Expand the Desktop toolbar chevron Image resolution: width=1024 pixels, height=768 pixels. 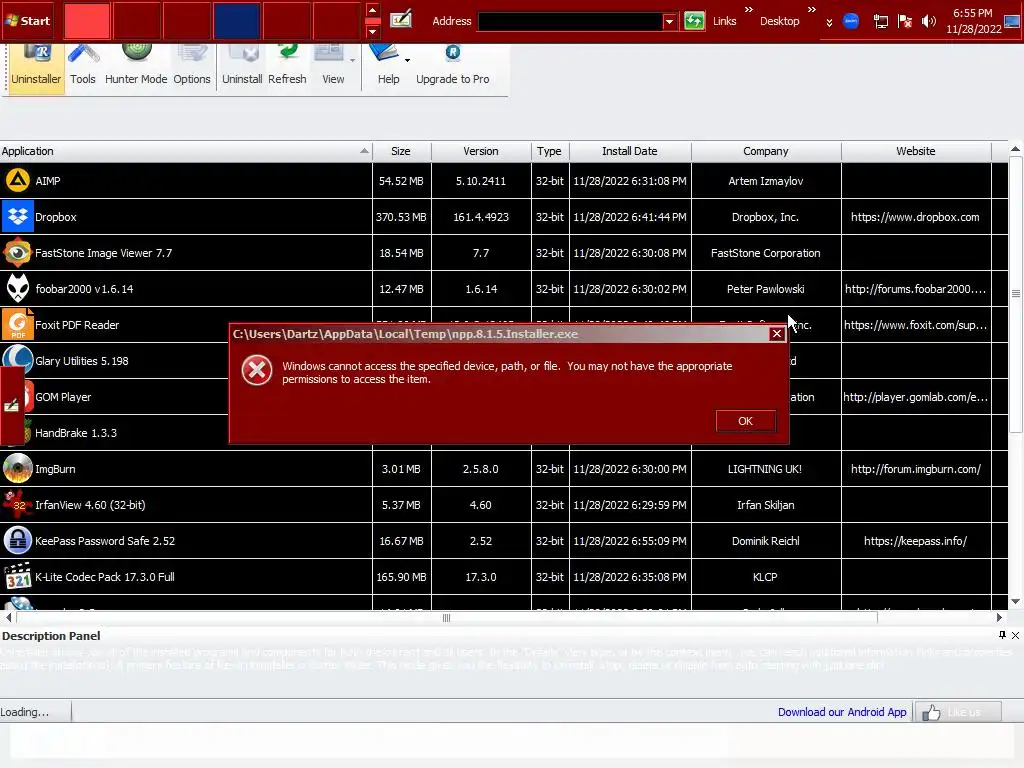tap(811, 10)
